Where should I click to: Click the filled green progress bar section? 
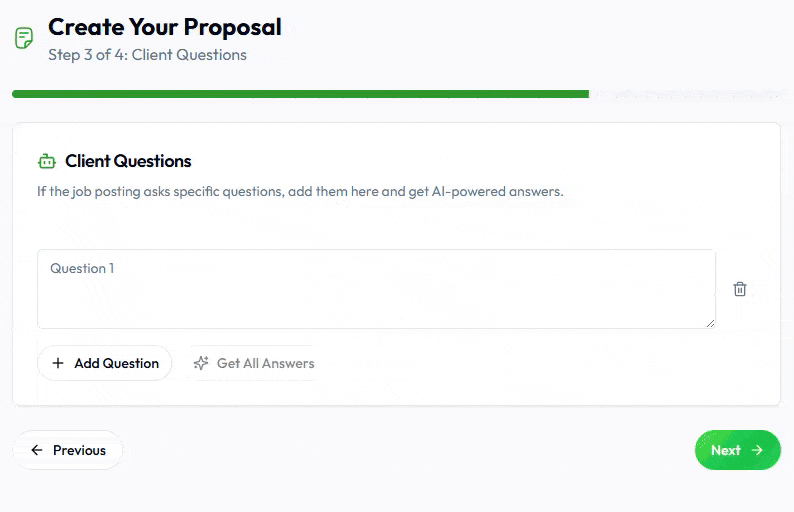click(300, 94)
